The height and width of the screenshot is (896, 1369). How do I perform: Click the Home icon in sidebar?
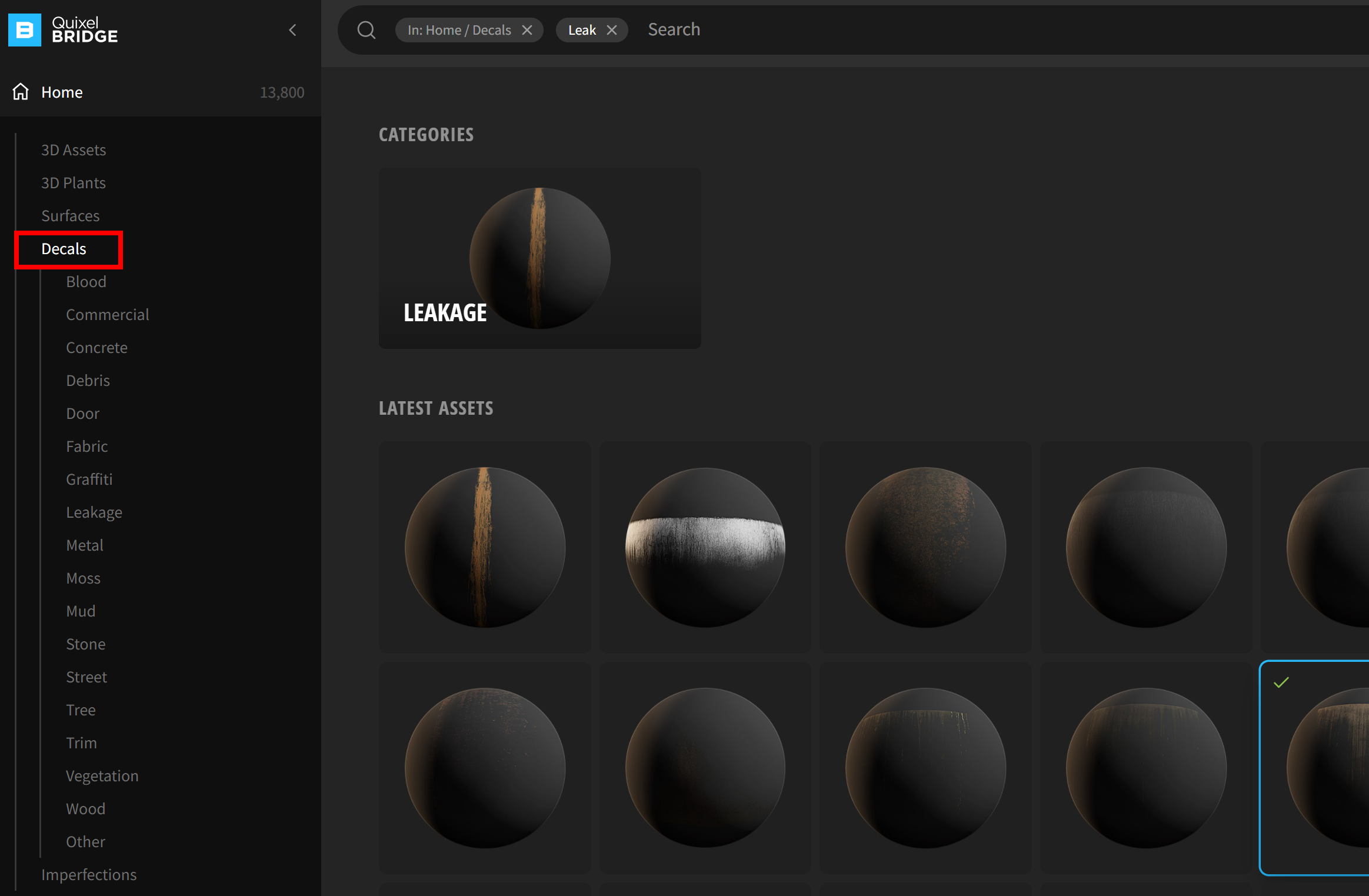[x=21, y=92]
